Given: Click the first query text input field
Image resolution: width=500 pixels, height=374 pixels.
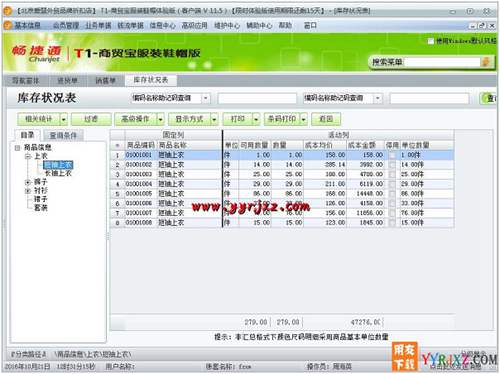Looking at the screenshot, I should pos(257,98).
